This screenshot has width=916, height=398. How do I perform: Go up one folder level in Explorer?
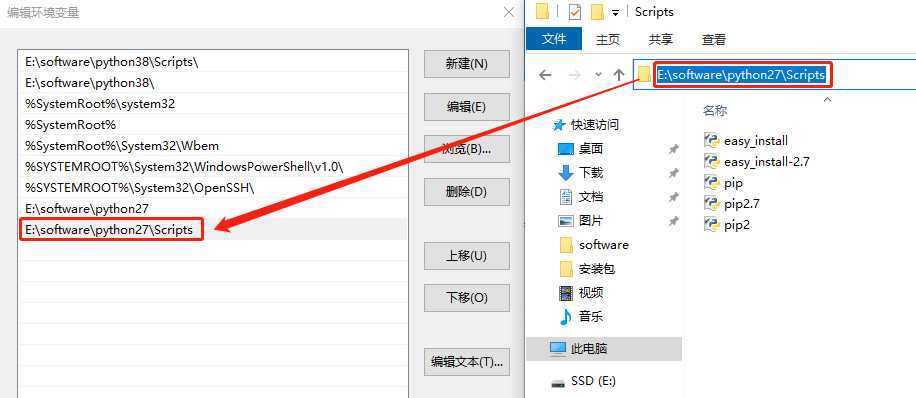619,75
